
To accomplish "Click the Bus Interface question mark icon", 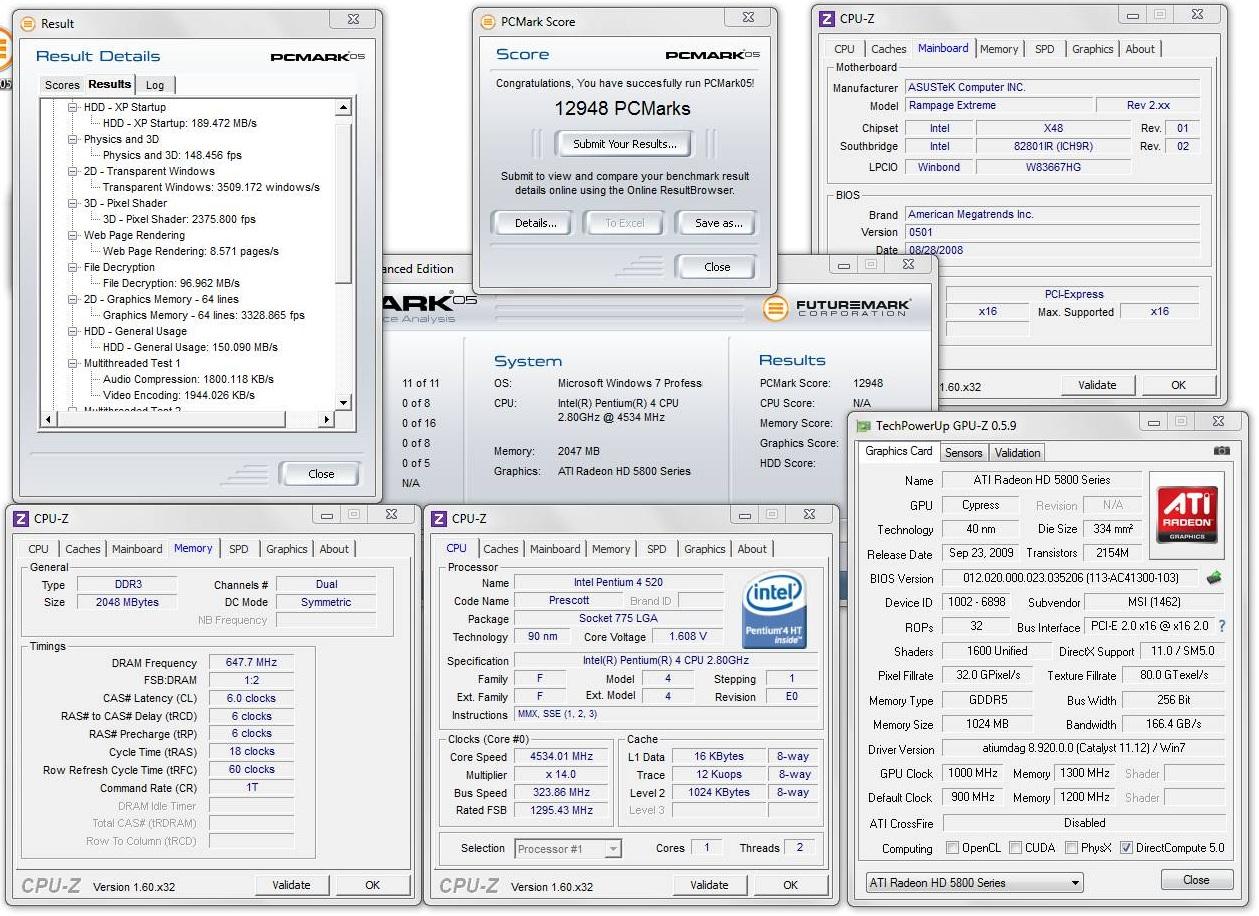I will (x=1222, y=626).
